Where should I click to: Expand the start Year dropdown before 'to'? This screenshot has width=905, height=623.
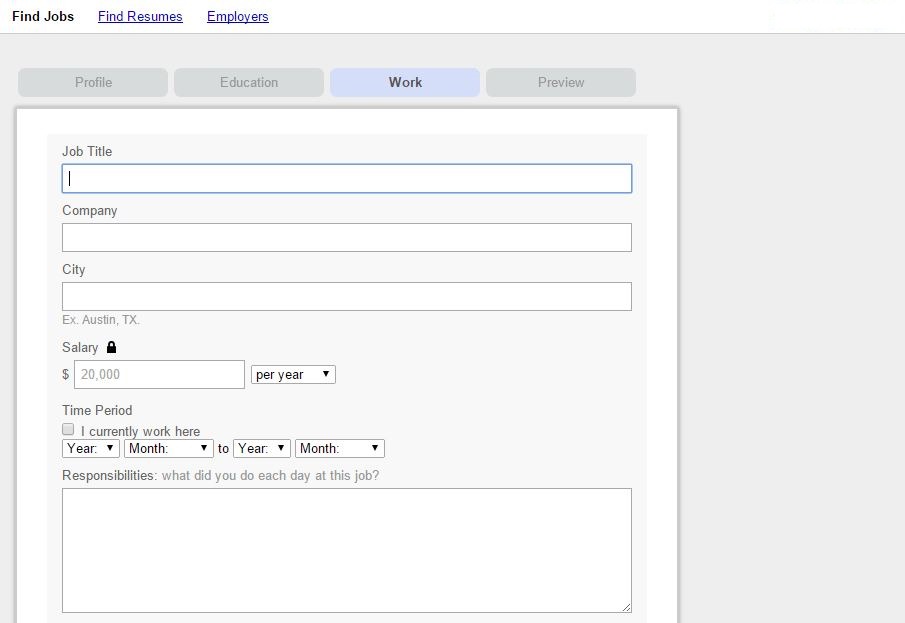[91, 448]
